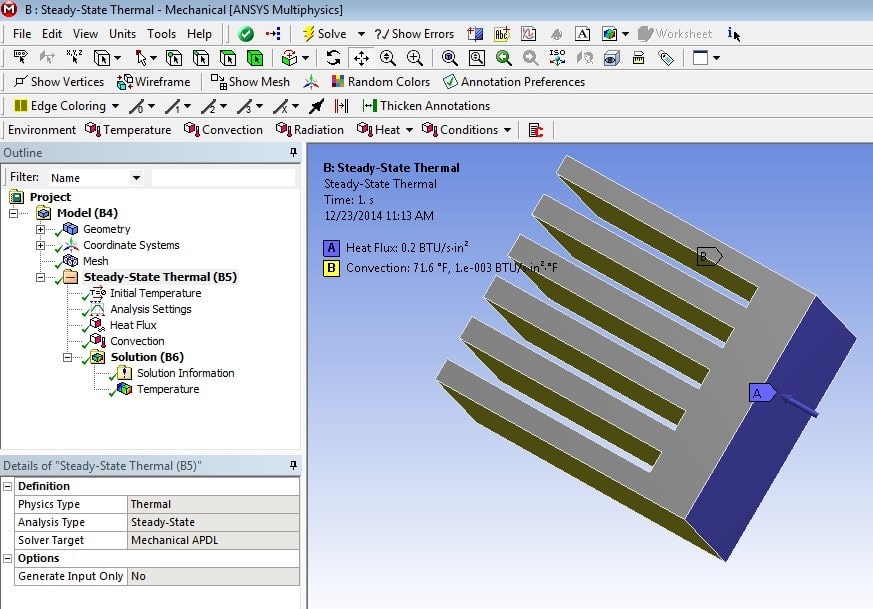Toggle Annotation Preferences
873x609 pixels.
513,82
